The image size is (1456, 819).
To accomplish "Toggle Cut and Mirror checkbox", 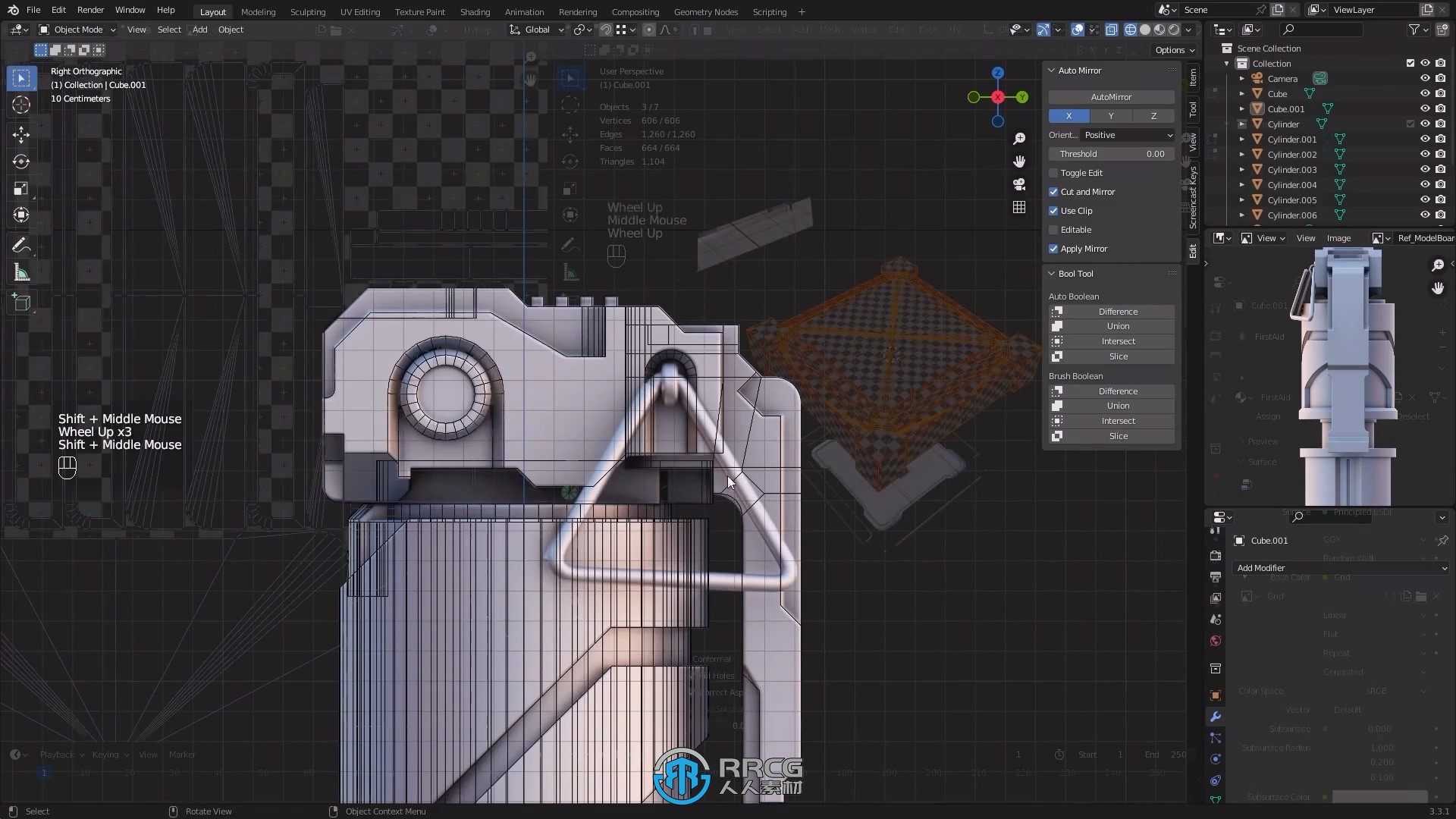I will click(x=1054, y=191).
